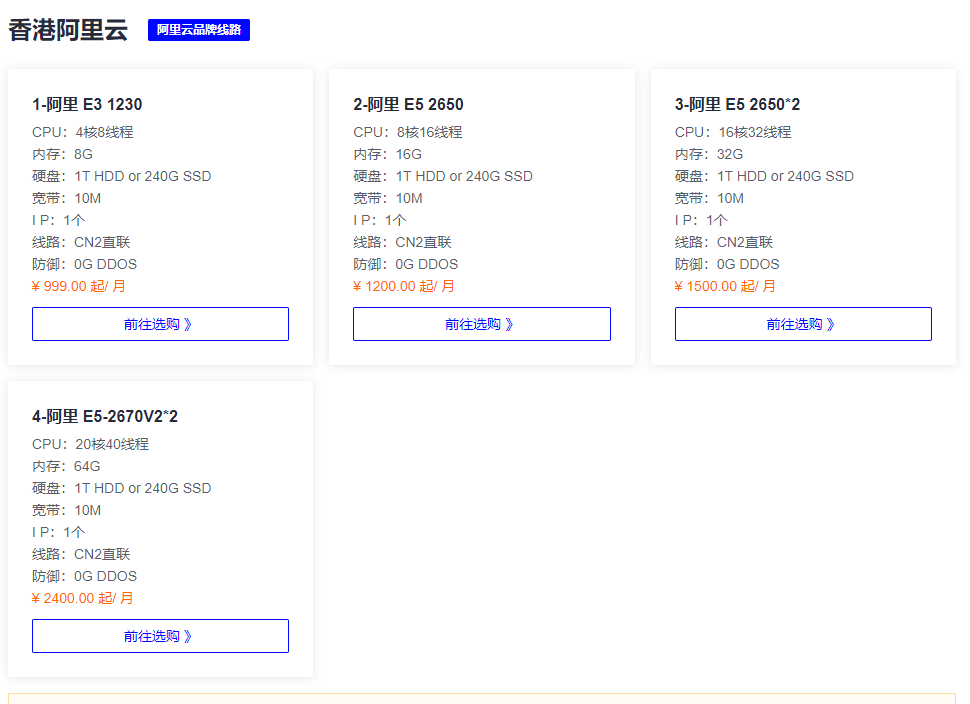Click the CPU: 16核32线程 spec line
This screenshot has height=704, width=970.
point(733,132)
